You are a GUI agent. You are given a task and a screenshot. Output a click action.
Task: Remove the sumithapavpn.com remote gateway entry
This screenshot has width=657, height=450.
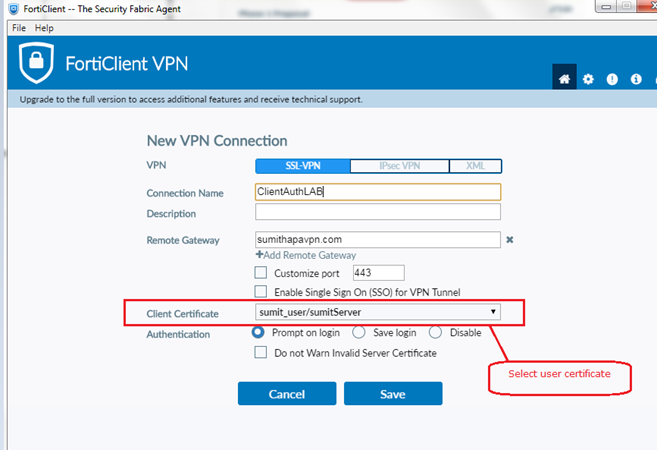(x=510, y=240)
